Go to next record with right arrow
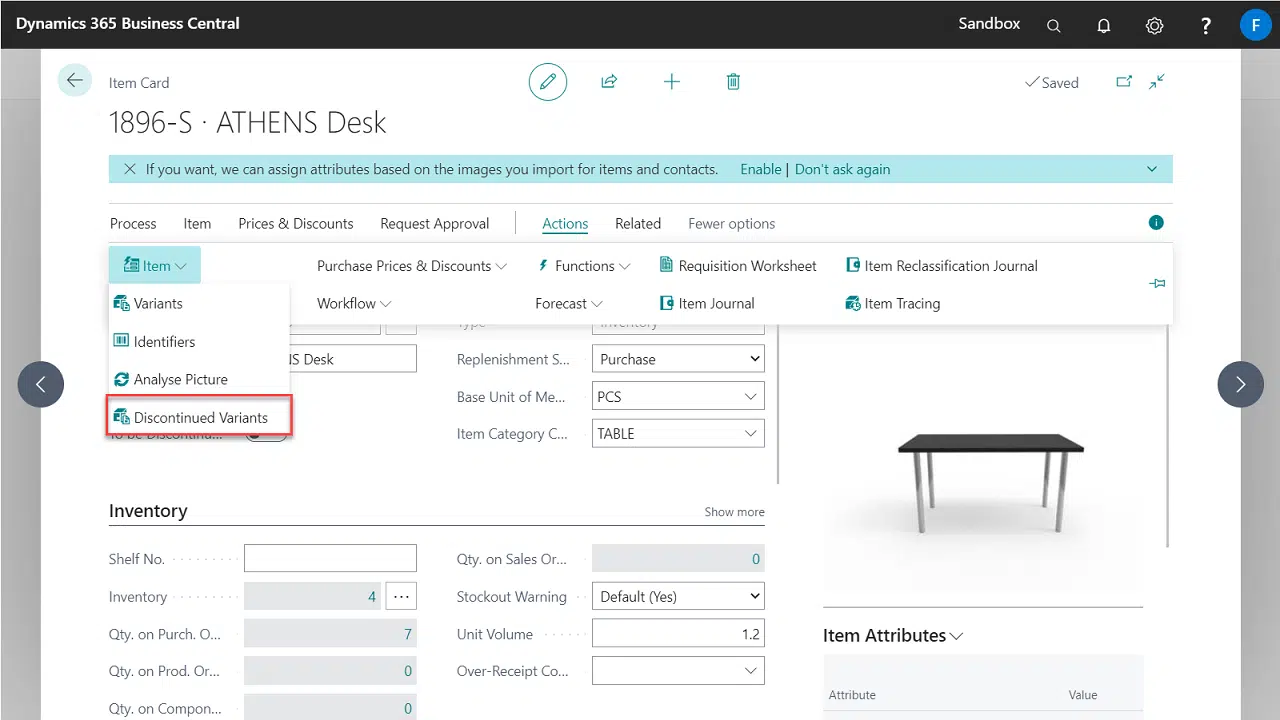The height and width of the screenshot is (720, 1280). pos(1240,384)
